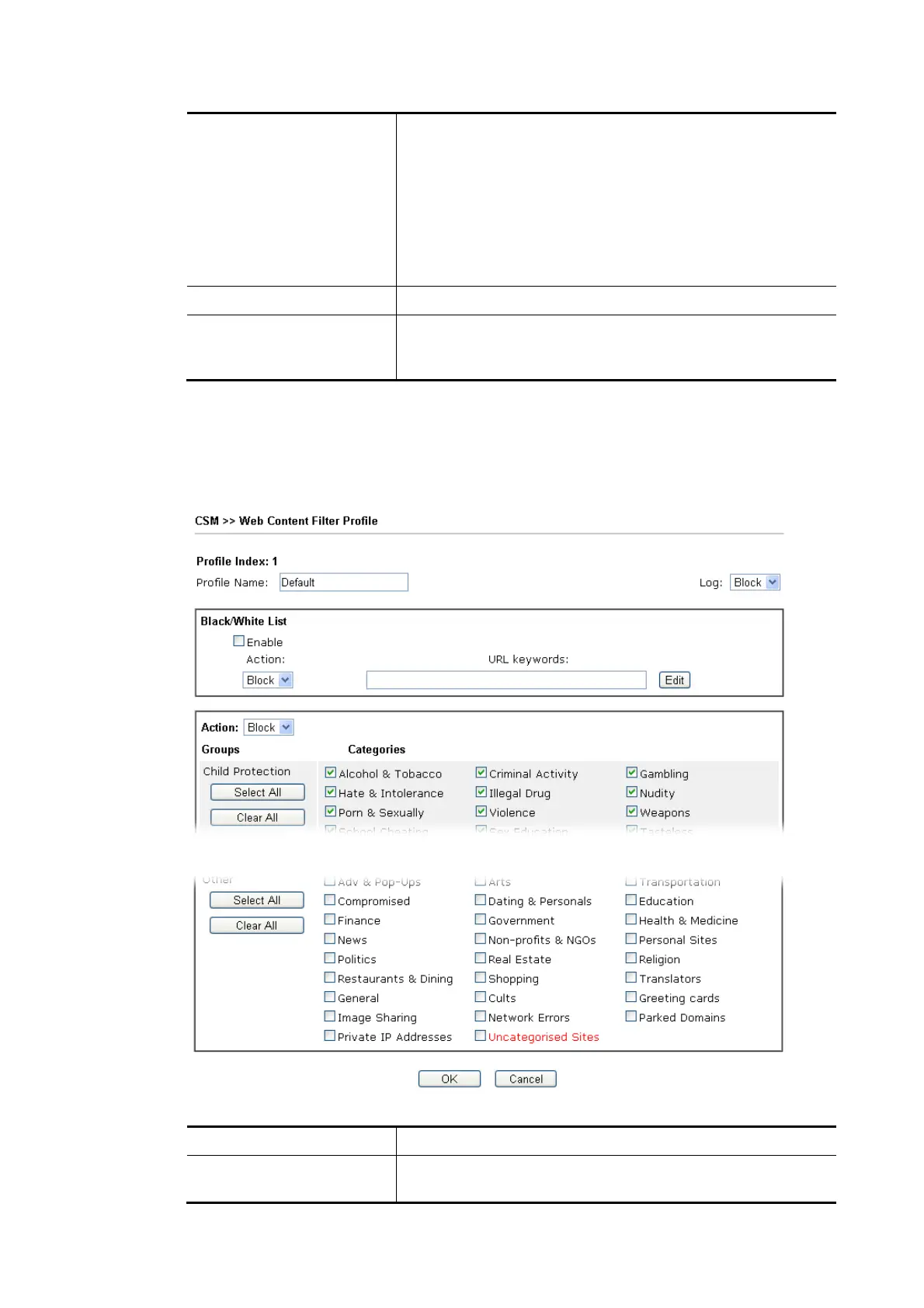Check the Network Errors category
The height and width of the screenshot is (1308, 924).
(481, 1017)
